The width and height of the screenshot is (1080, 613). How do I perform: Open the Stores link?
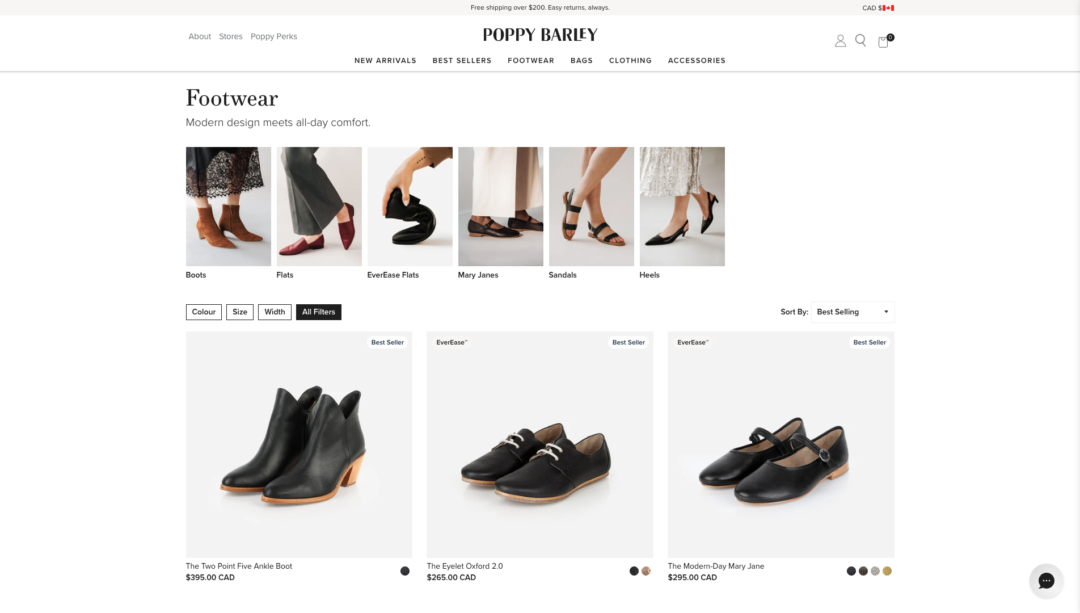tap(231, 37)
